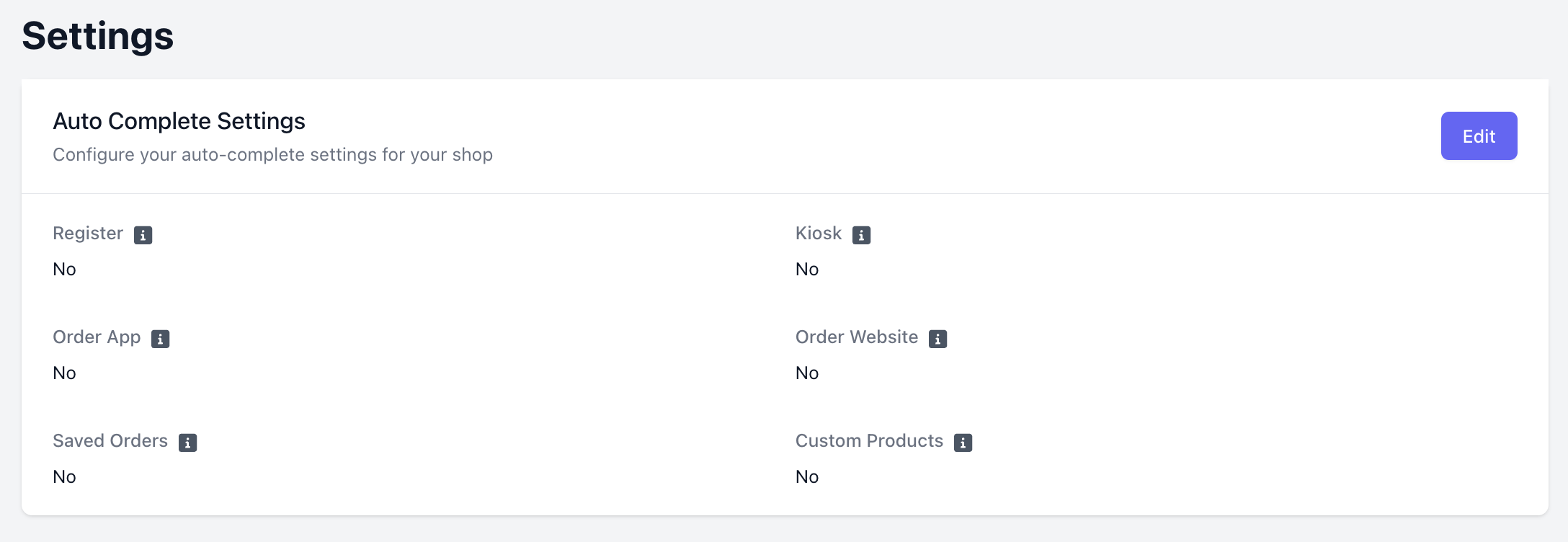
Task: Click the Edit button
Action: 1479,136
